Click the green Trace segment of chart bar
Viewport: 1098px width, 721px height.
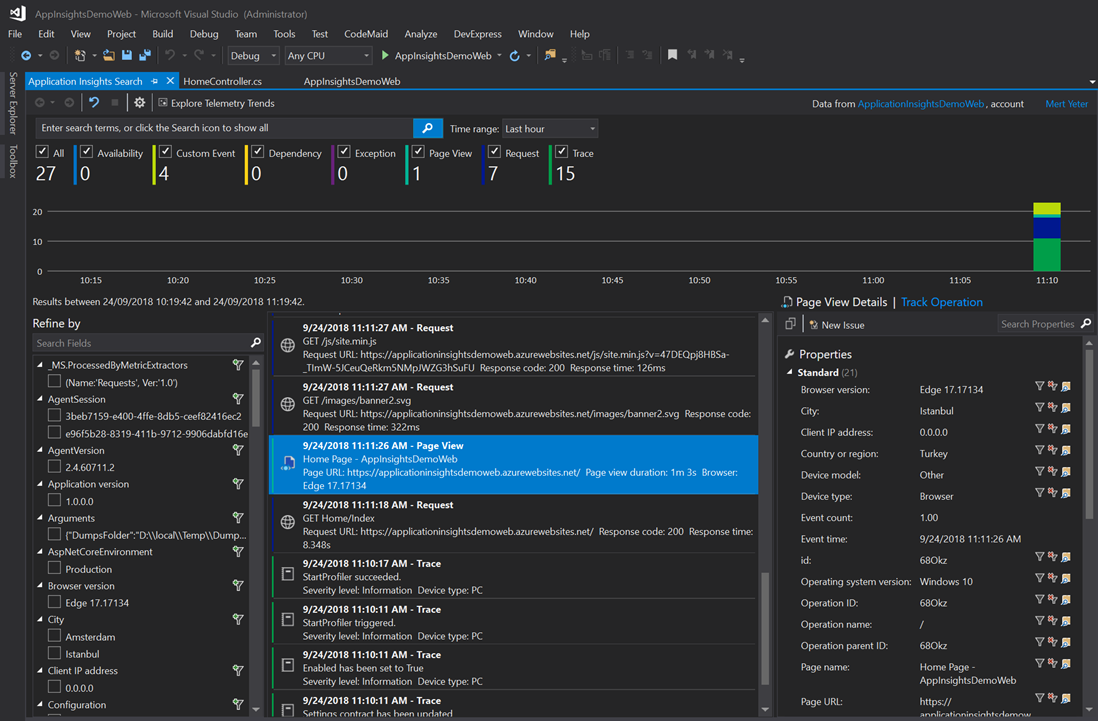coord(1047,255)
